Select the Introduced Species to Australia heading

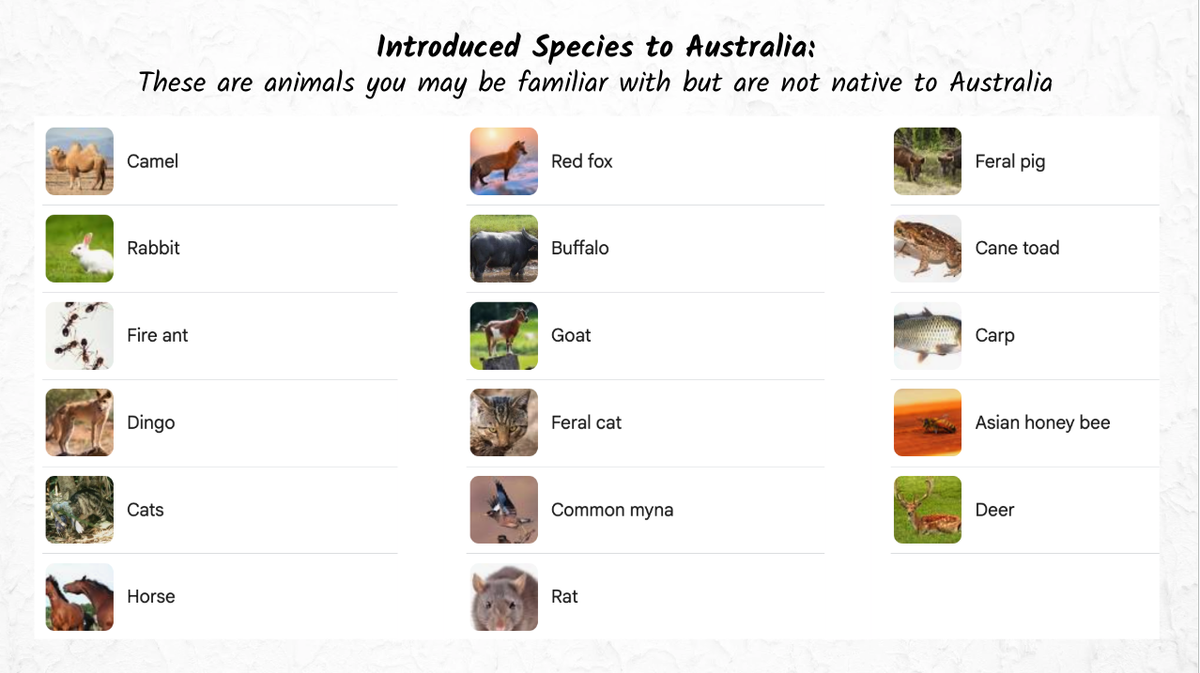tap(596, 46)
